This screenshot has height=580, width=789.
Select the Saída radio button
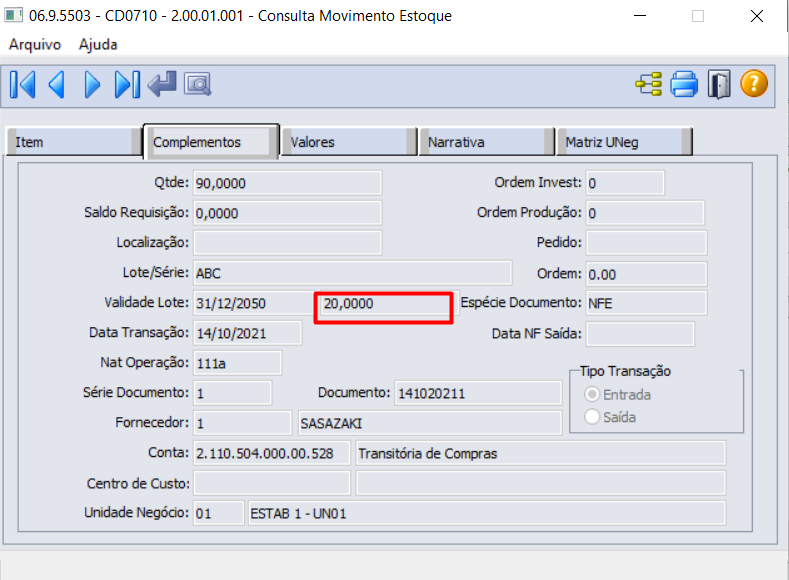pos(592,417)
